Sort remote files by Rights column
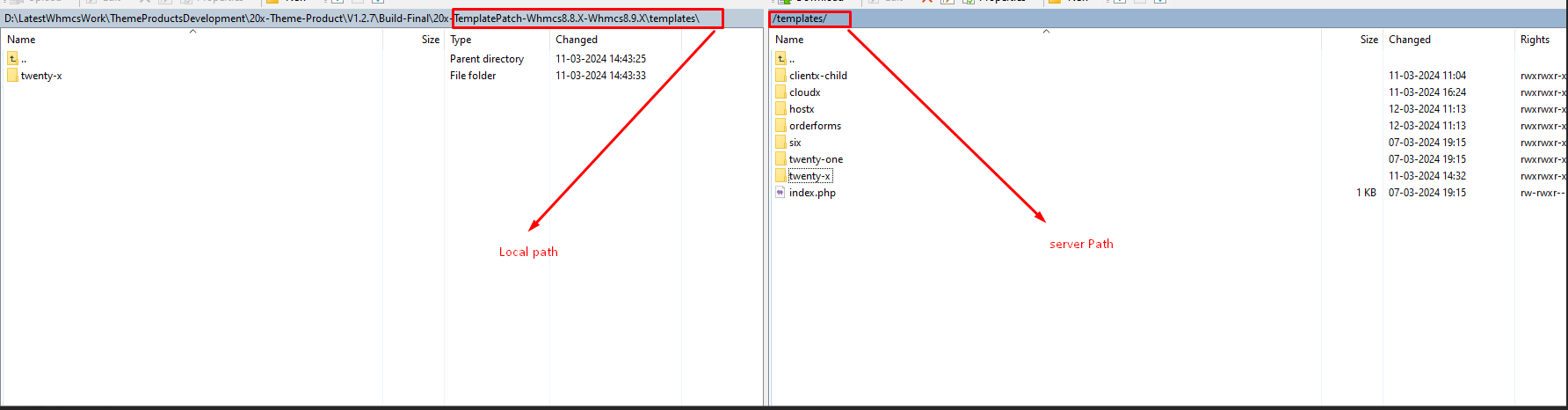This screenshot has height=410, width=1568. pyautogui.click(x=1535, y=40)
